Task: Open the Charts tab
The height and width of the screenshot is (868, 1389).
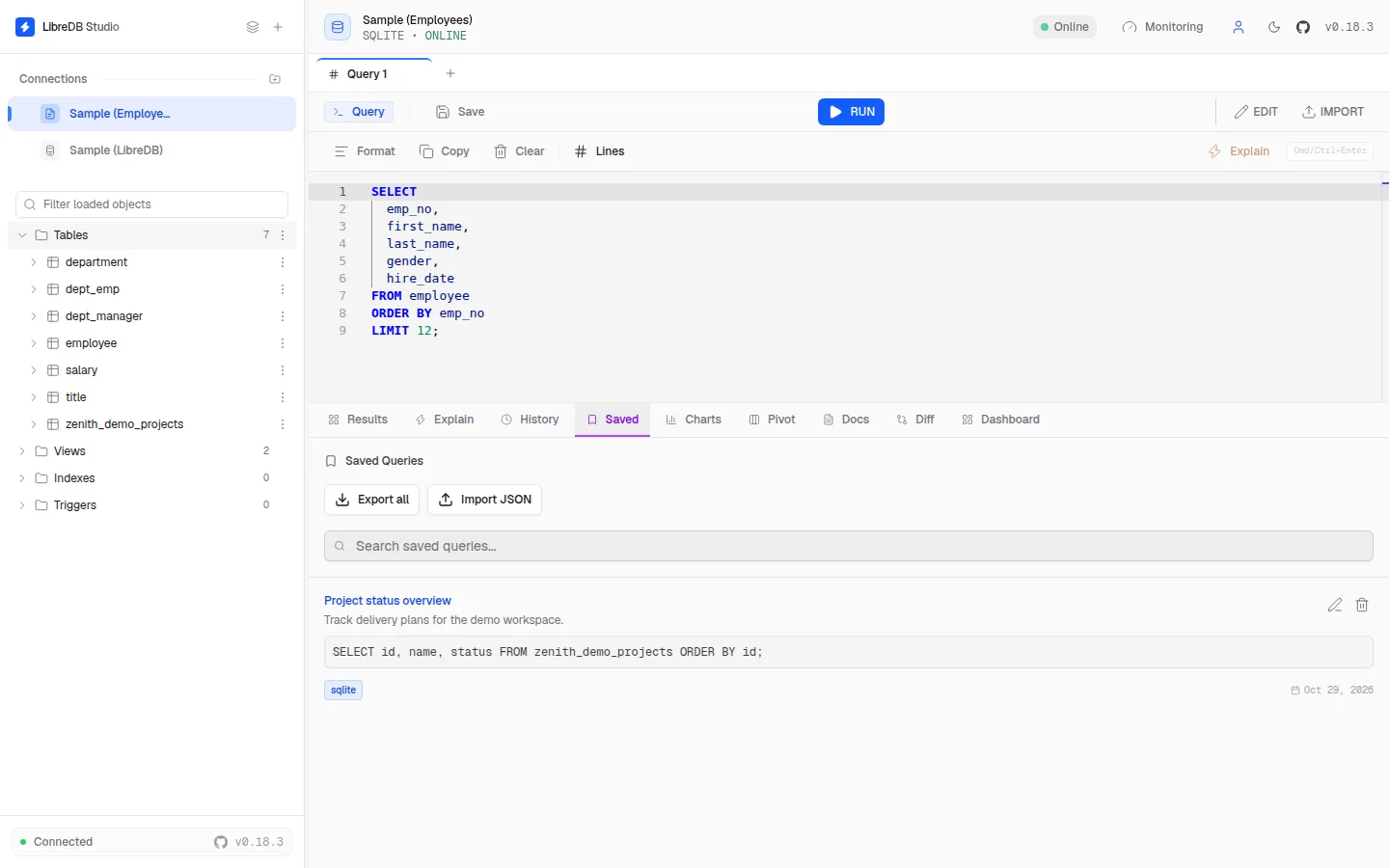Action: click(x=694, y=420)
